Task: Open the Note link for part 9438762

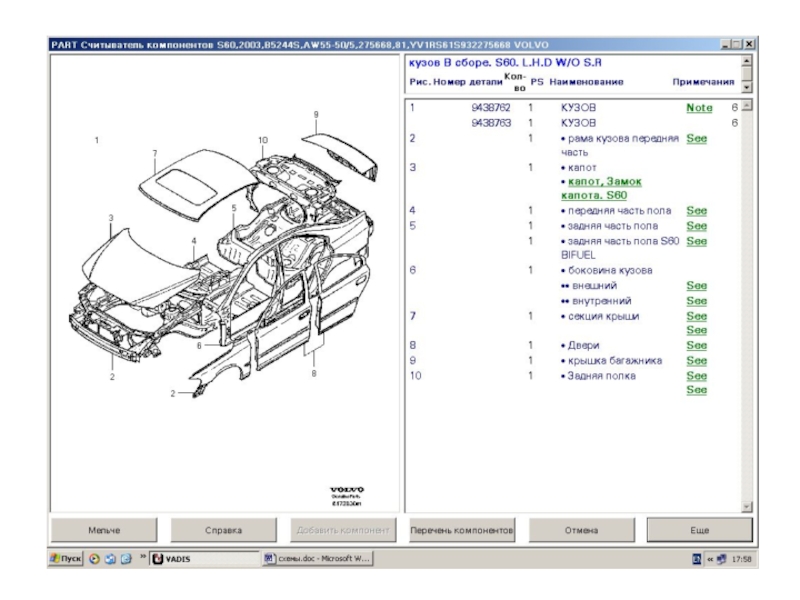Action: (x=699, y=108)
